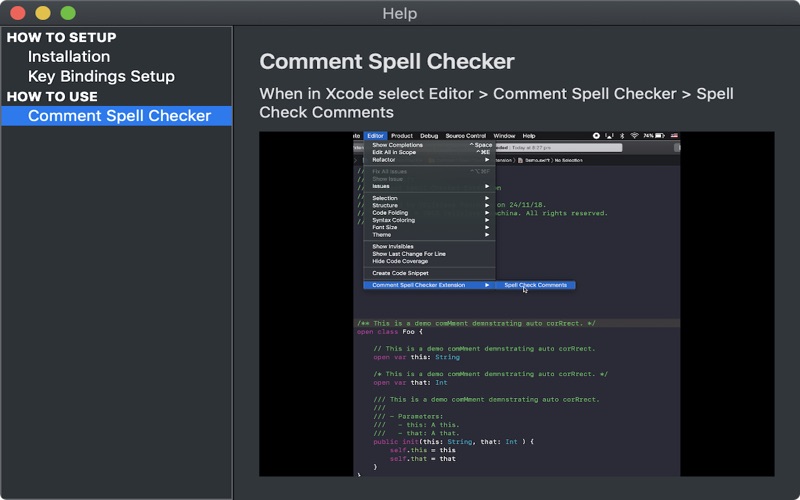The height and width of the screenshot is (500, 800).
Task: Select Comment Spell Checker in the sidebar
Action: tap(117, 116)
